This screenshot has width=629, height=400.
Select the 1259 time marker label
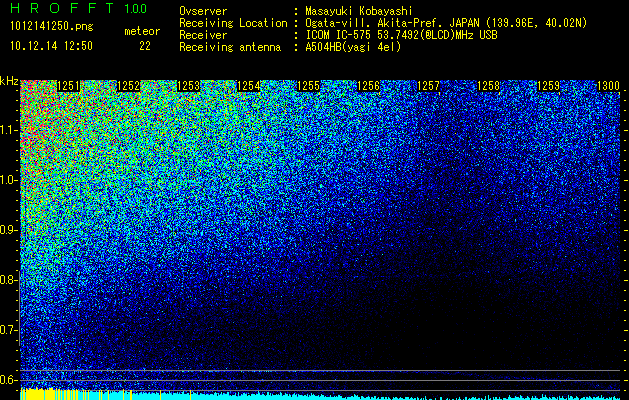[549, 86]
